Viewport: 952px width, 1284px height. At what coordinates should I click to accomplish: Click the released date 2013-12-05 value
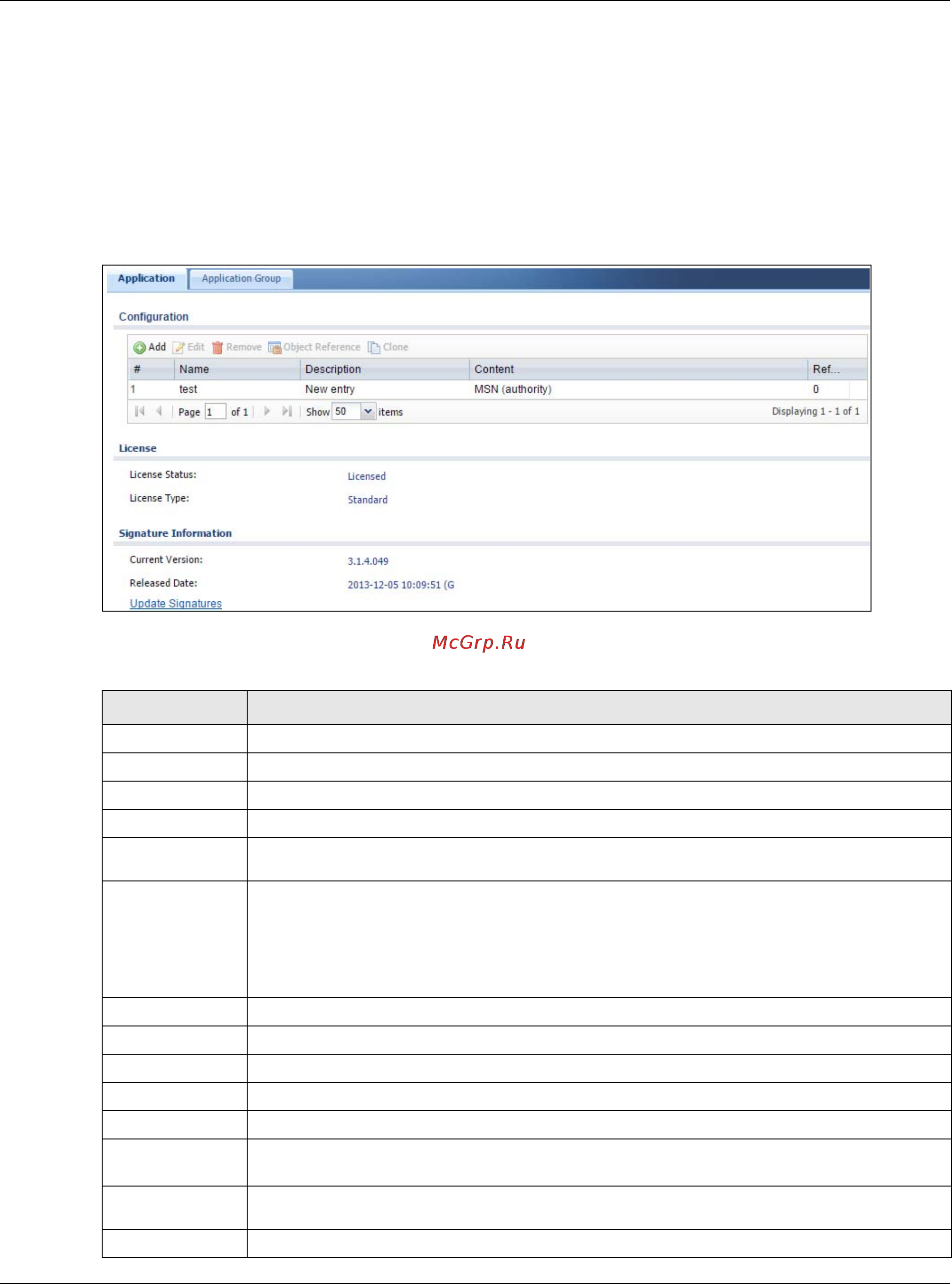click(401, 585)
